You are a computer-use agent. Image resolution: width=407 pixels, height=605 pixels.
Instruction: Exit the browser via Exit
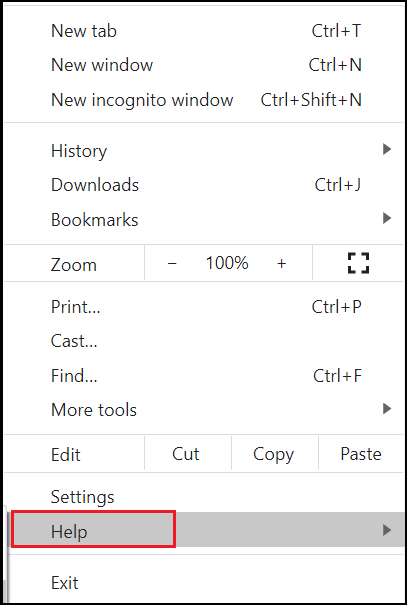pos(204,582)
